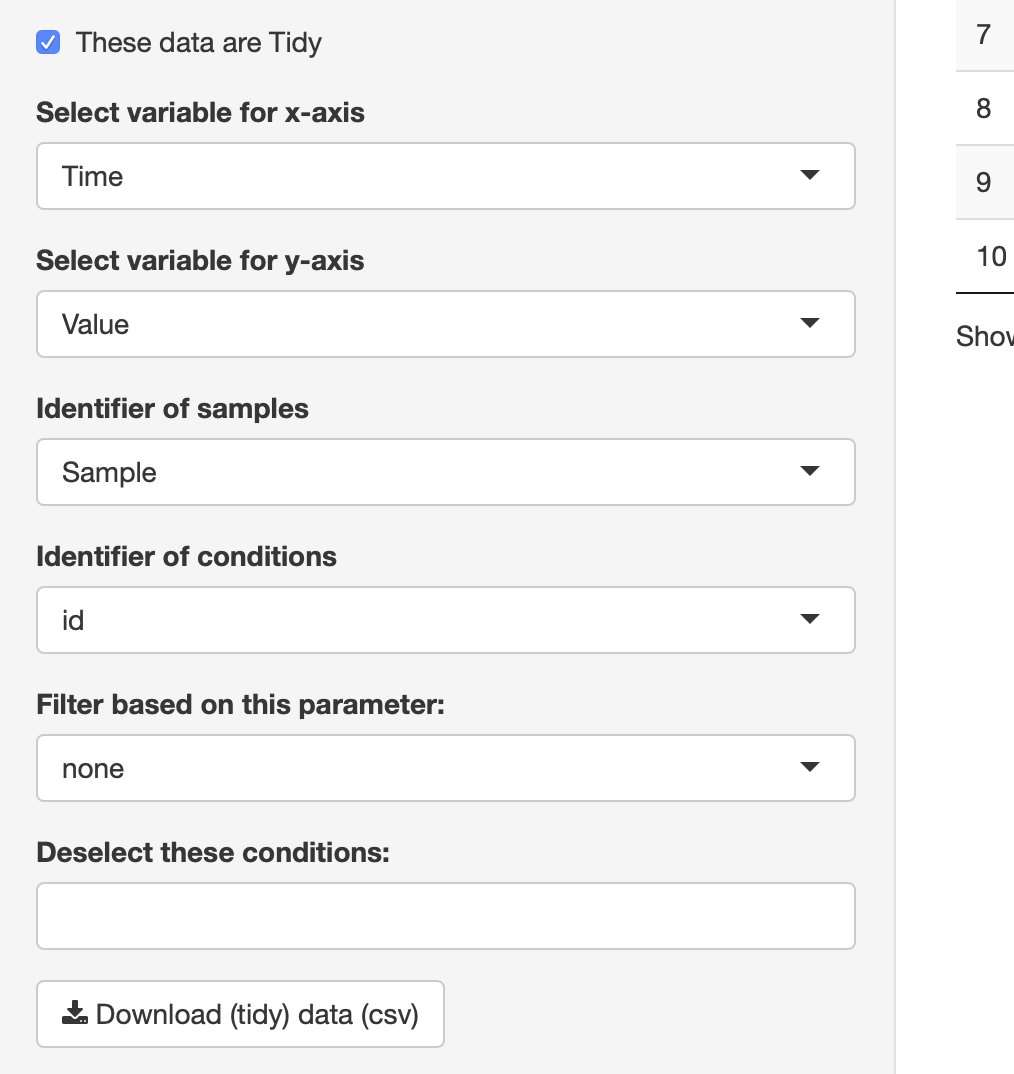Click the partially visible Show text below the table

click(x=985, y=336)
